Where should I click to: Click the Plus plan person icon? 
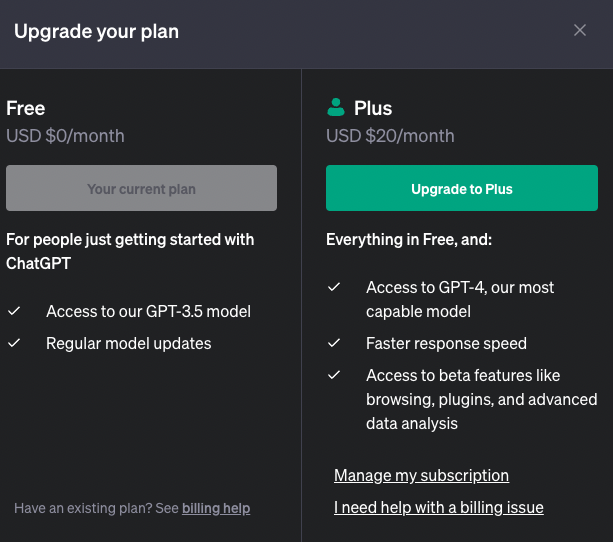[x=336, y=107]
